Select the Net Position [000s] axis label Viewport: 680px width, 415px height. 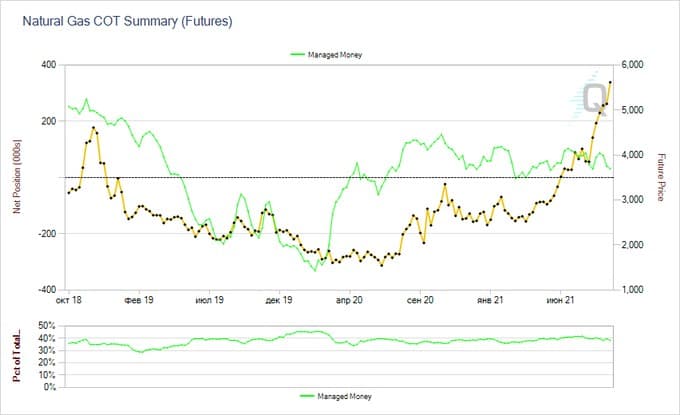click(16, 177)
